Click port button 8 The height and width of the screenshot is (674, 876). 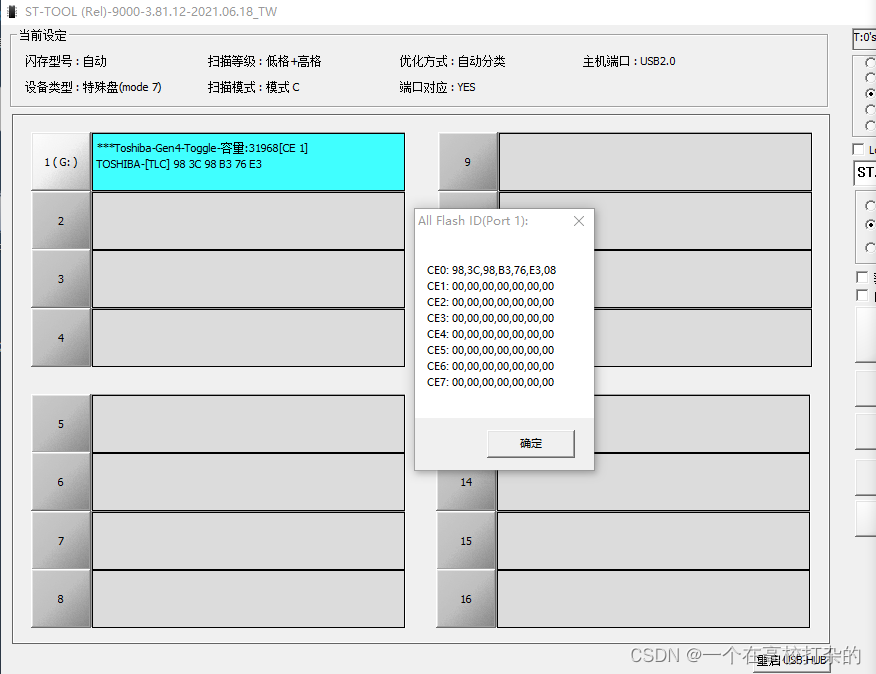pos(61,599)
